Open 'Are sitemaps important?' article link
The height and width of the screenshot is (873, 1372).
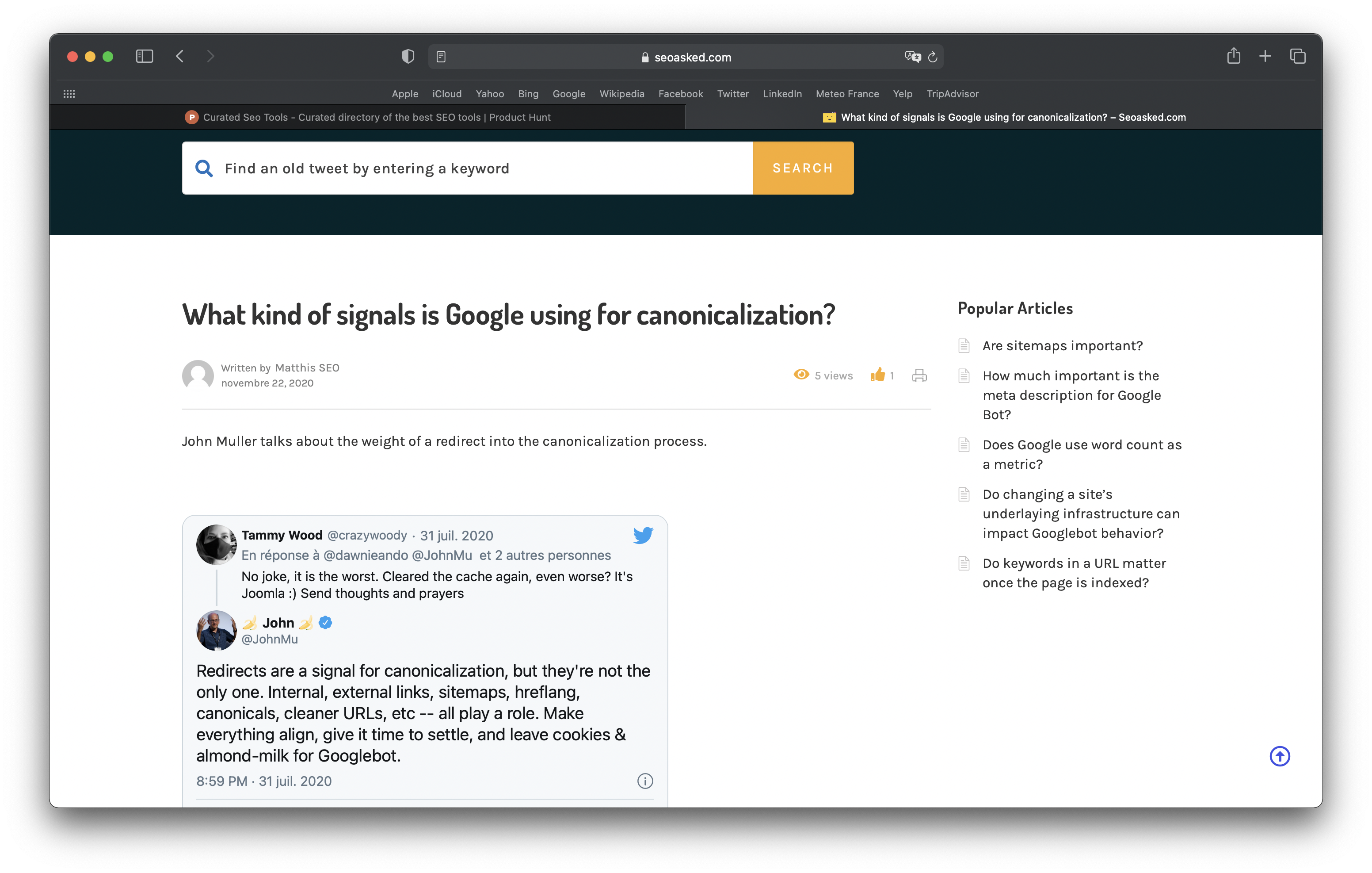click(x=1062, y=345)
